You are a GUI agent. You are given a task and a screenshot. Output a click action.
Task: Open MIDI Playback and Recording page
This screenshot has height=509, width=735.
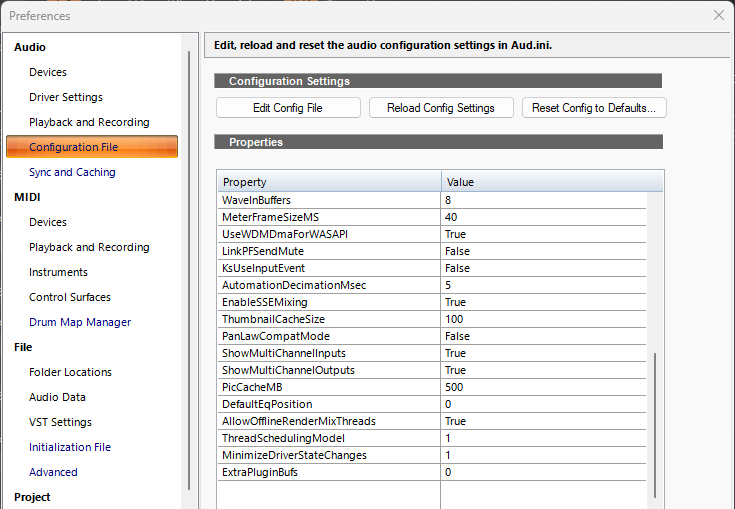(89, 247)
